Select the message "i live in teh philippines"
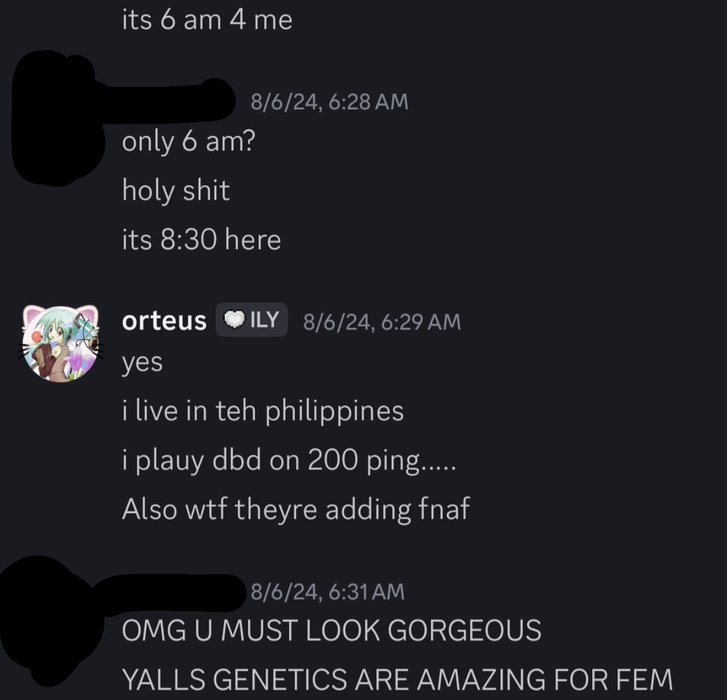Image resolution: width=727 pixels, height=700 pixels. (x=263, y=411)
